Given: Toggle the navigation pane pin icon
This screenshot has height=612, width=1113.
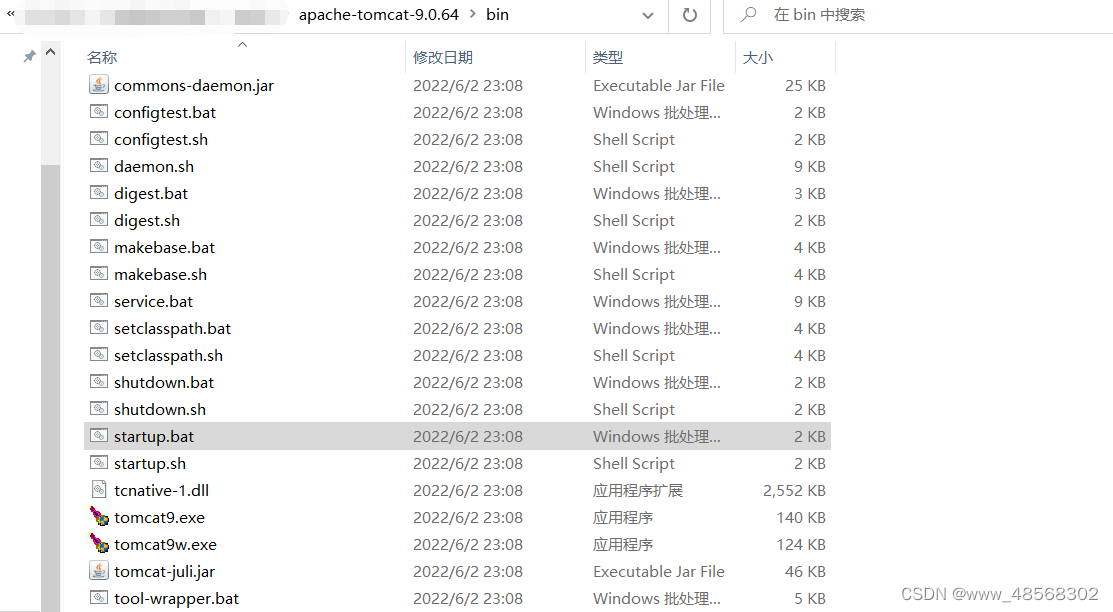Looking at the screenshot, I should click(x=29, y=56).
